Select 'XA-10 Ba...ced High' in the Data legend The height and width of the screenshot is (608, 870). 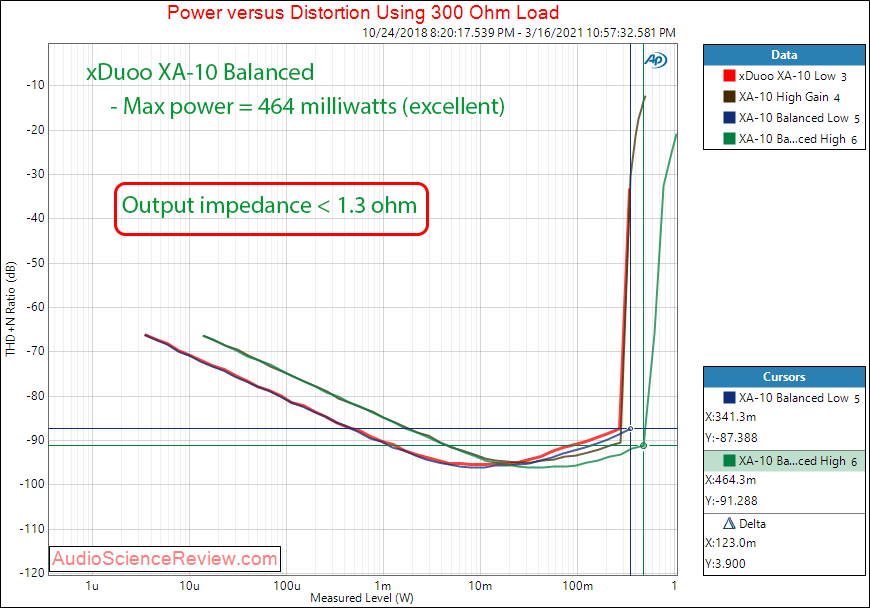pyautogui.click(x=785, y=139)
